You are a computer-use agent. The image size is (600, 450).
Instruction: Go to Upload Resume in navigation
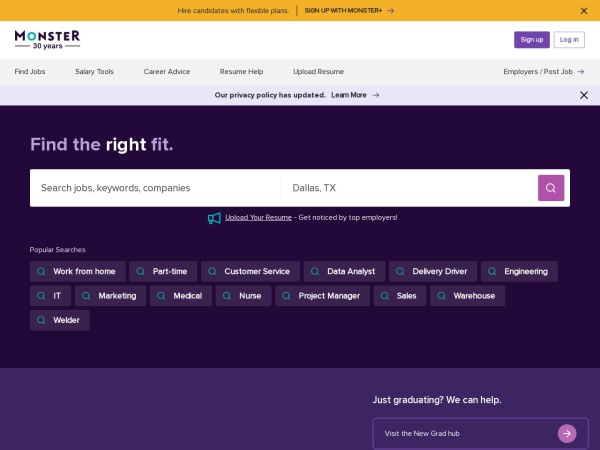tap(318, 72)
